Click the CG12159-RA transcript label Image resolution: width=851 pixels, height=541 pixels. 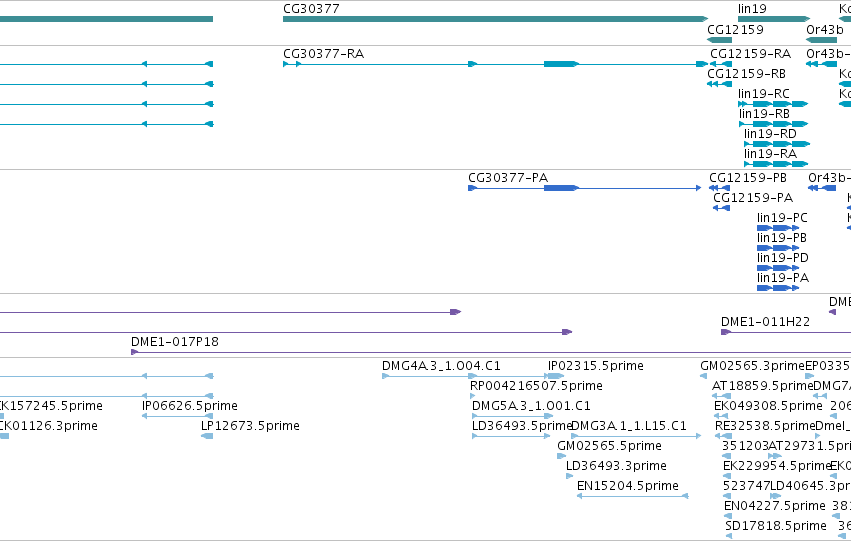751,54
